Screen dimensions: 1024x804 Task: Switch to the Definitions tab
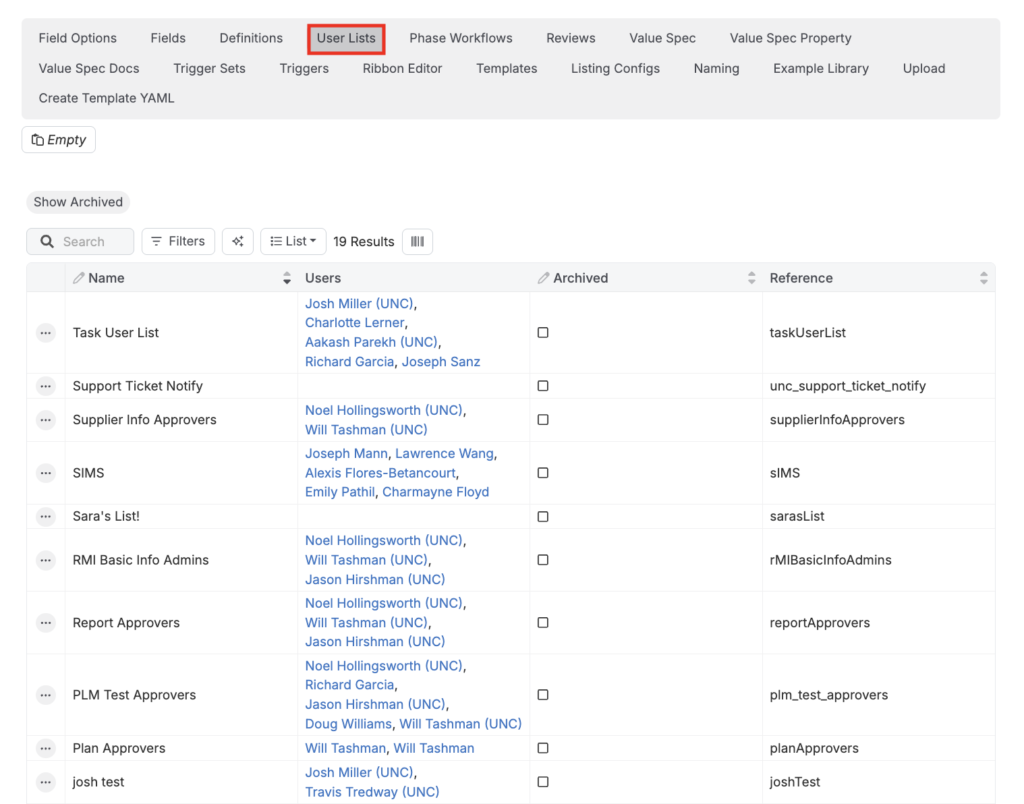click(251, 38)
